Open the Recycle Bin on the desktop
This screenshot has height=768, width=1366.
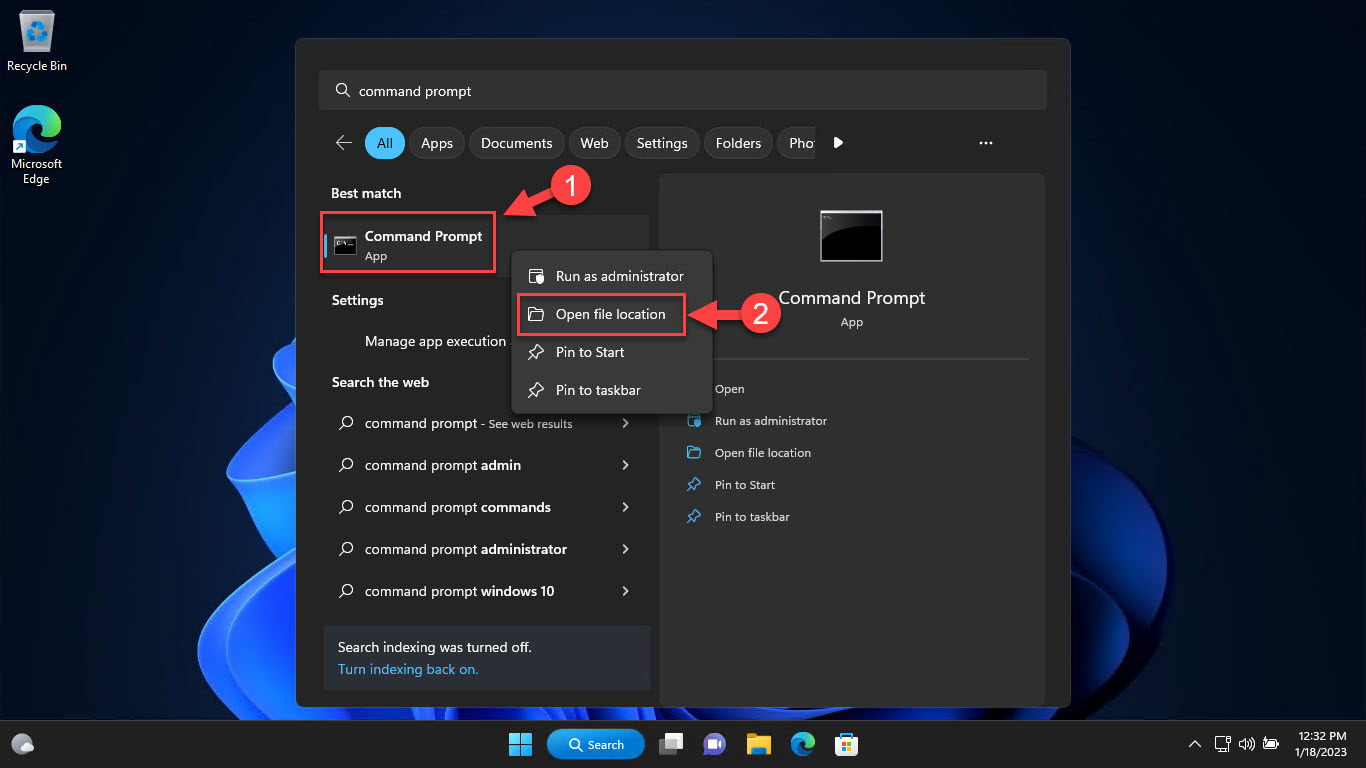pos(36,35)
